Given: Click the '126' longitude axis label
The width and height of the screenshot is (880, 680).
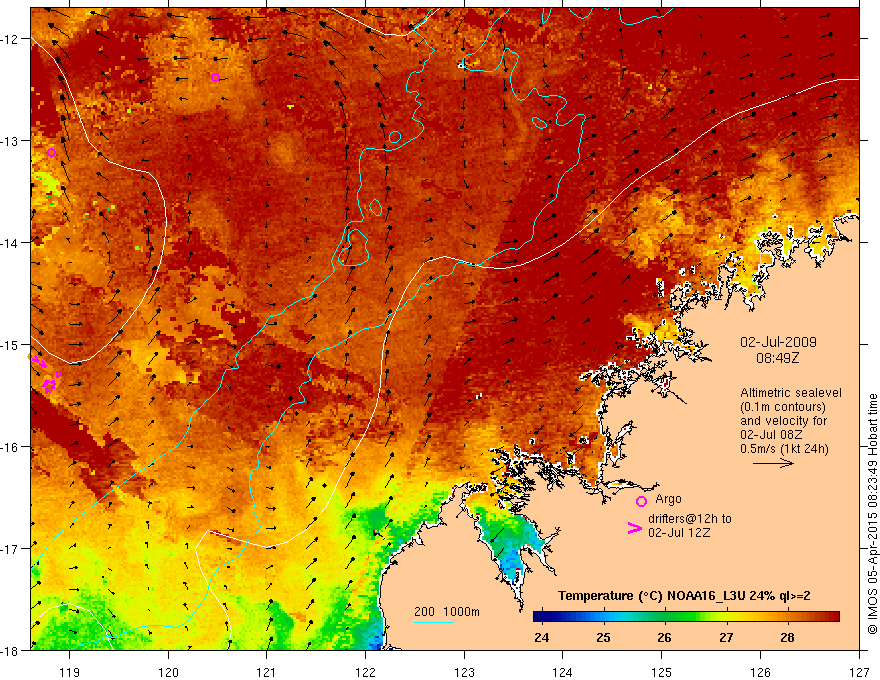Looking at the screenshot, I should click(x=760, y=672).
